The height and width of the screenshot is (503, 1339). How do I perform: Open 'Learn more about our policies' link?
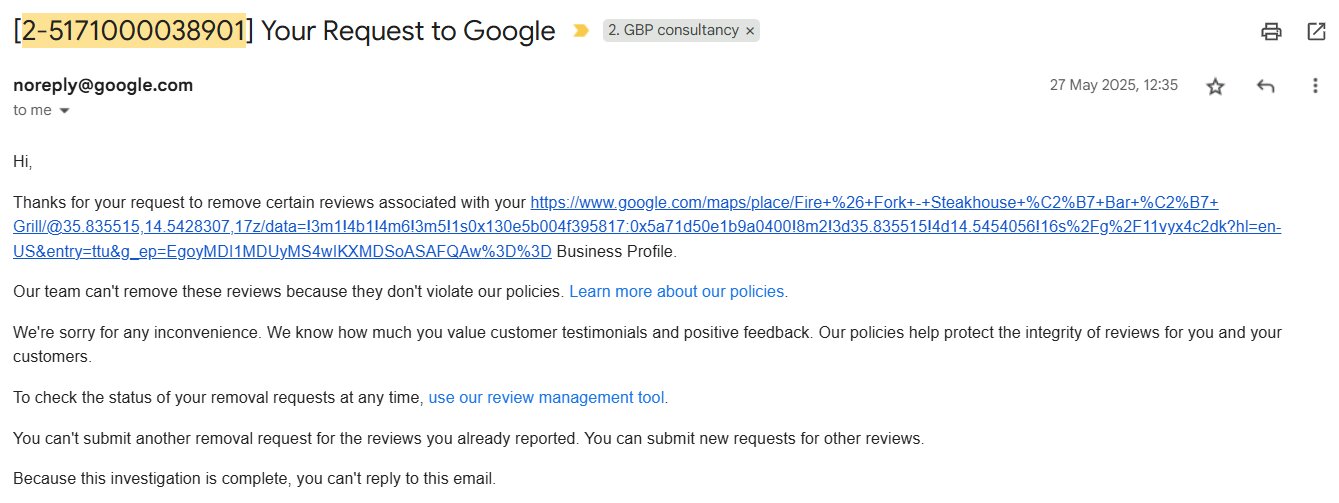coord(678,292)
